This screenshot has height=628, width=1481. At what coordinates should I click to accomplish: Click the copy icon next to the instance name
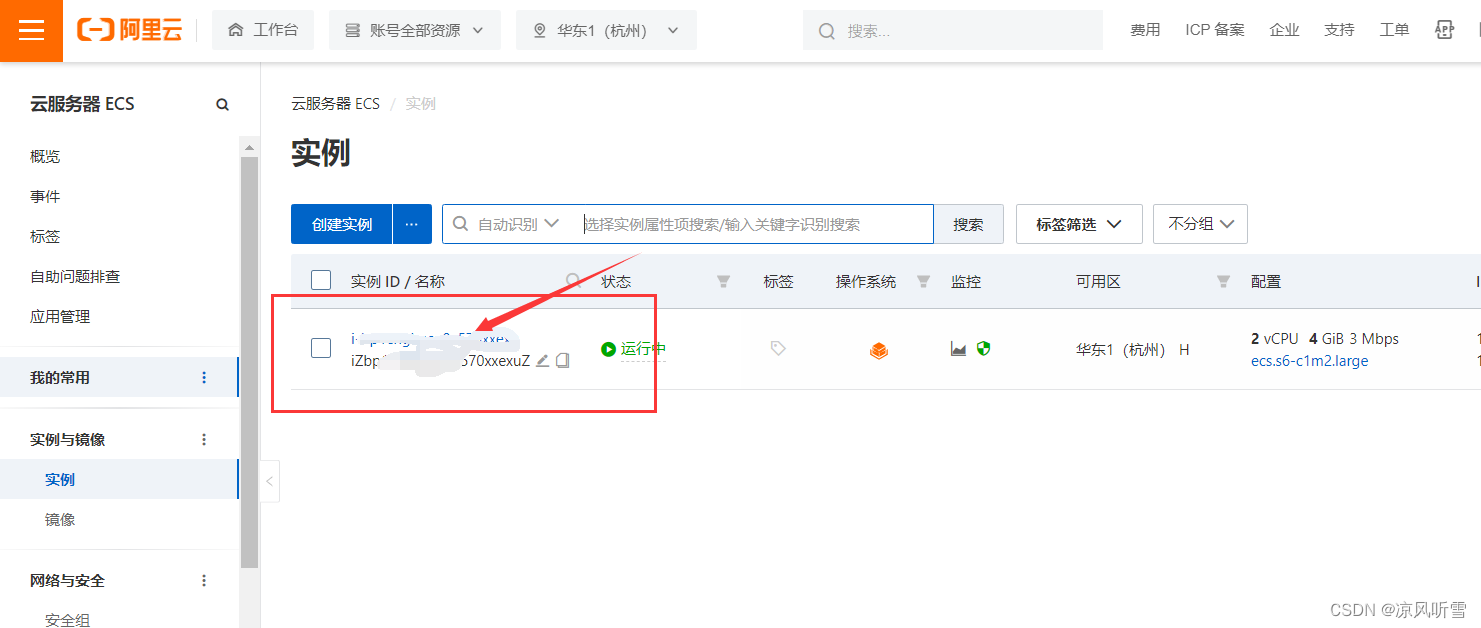click(563, 360)
